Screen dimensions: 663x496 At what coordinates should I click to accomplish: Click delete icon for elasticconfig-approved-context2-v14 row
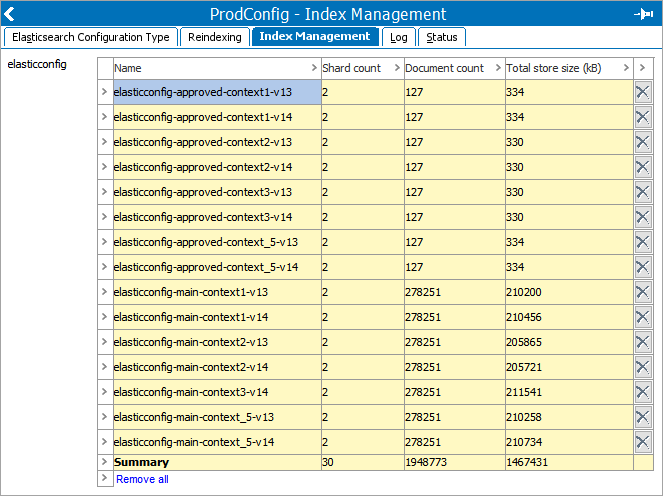[643, 167]
